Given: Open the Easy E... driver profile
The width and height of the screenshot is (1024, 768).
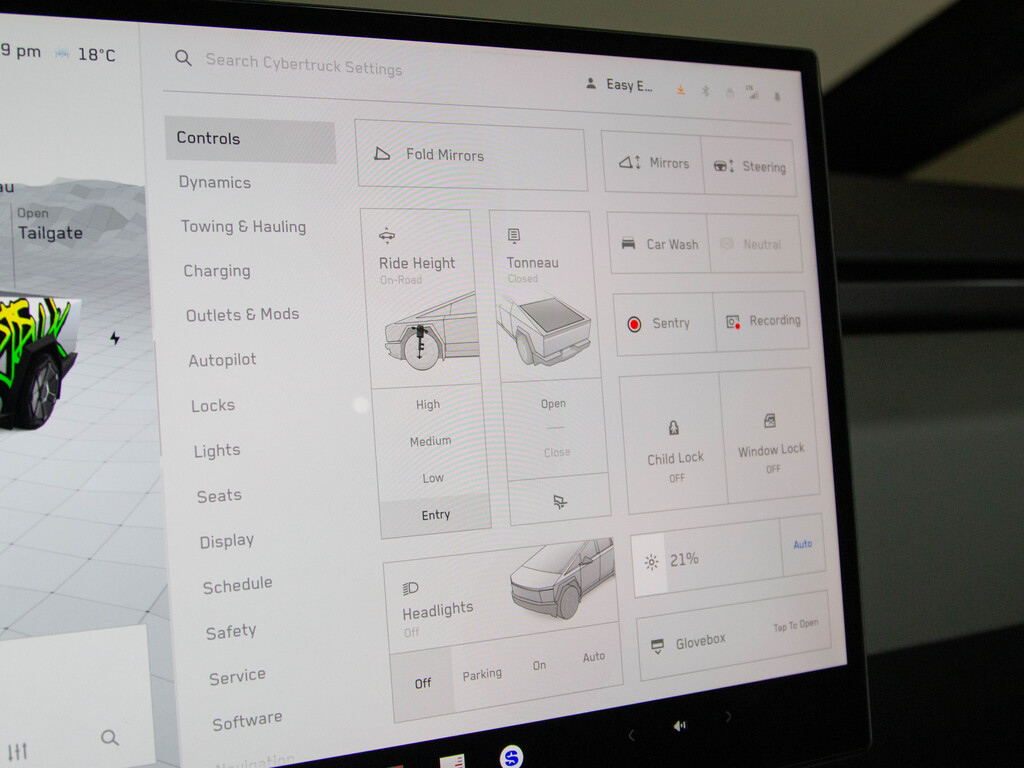Looking at the screenshot, I should (x=620, y=85).
